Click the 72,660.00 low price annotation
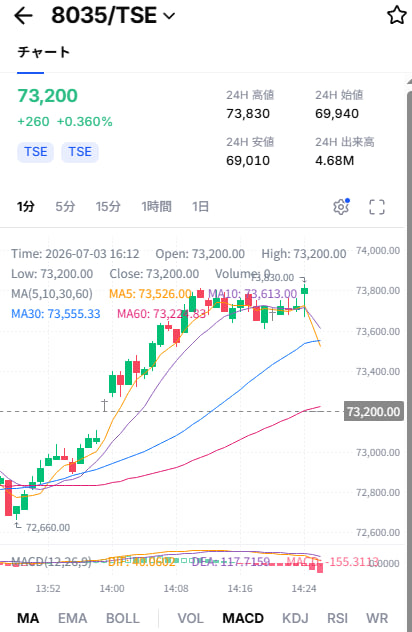Image resolution: width=412 pixels, height=632 pixels. 48,527
